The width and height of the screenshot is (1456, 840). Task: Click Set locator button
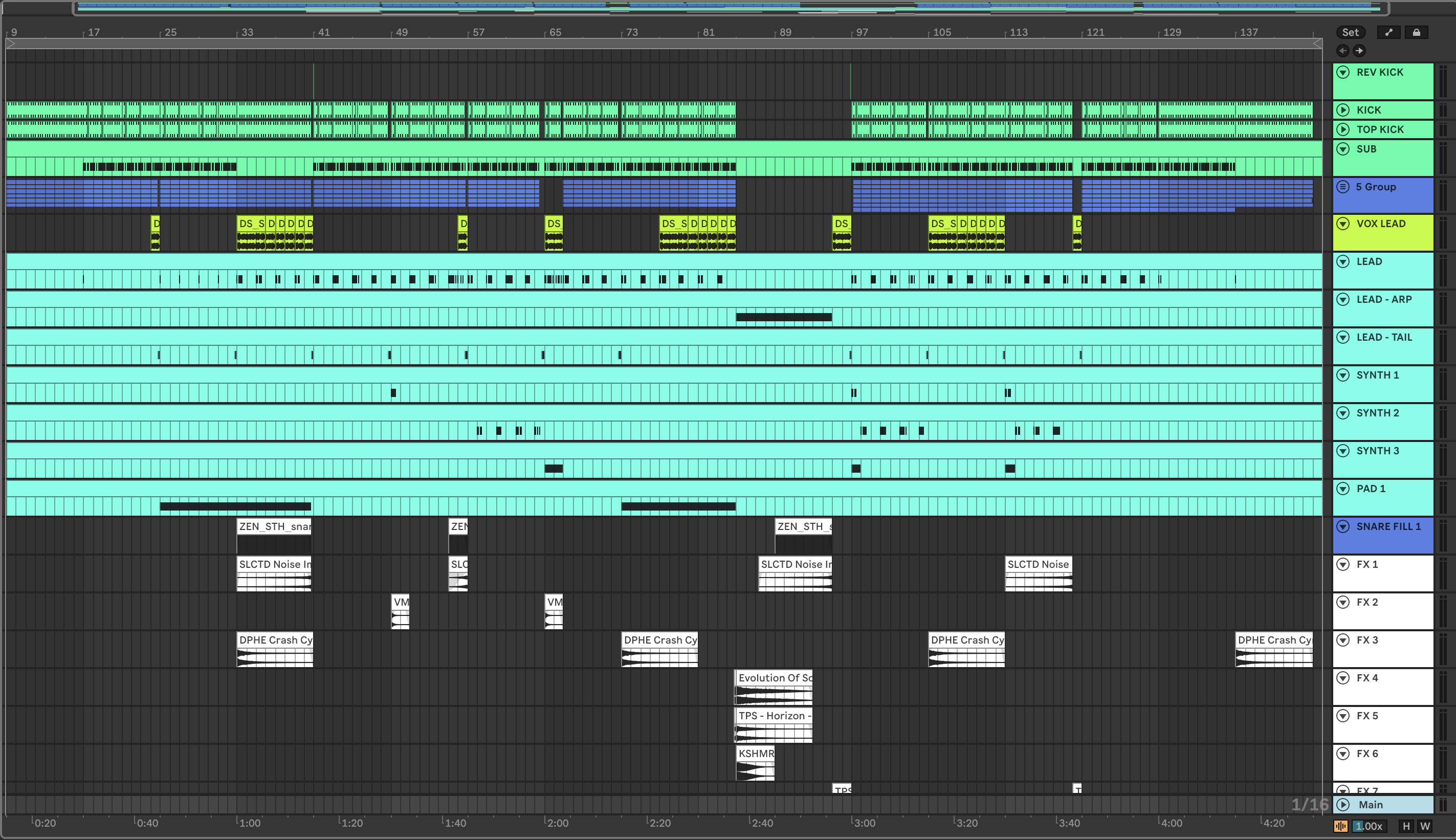pos(1350,32)
